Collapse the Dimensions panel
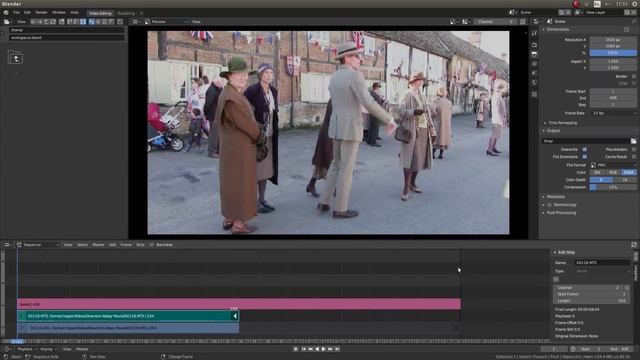Viewport: 640px width, 360px height. 557,29
